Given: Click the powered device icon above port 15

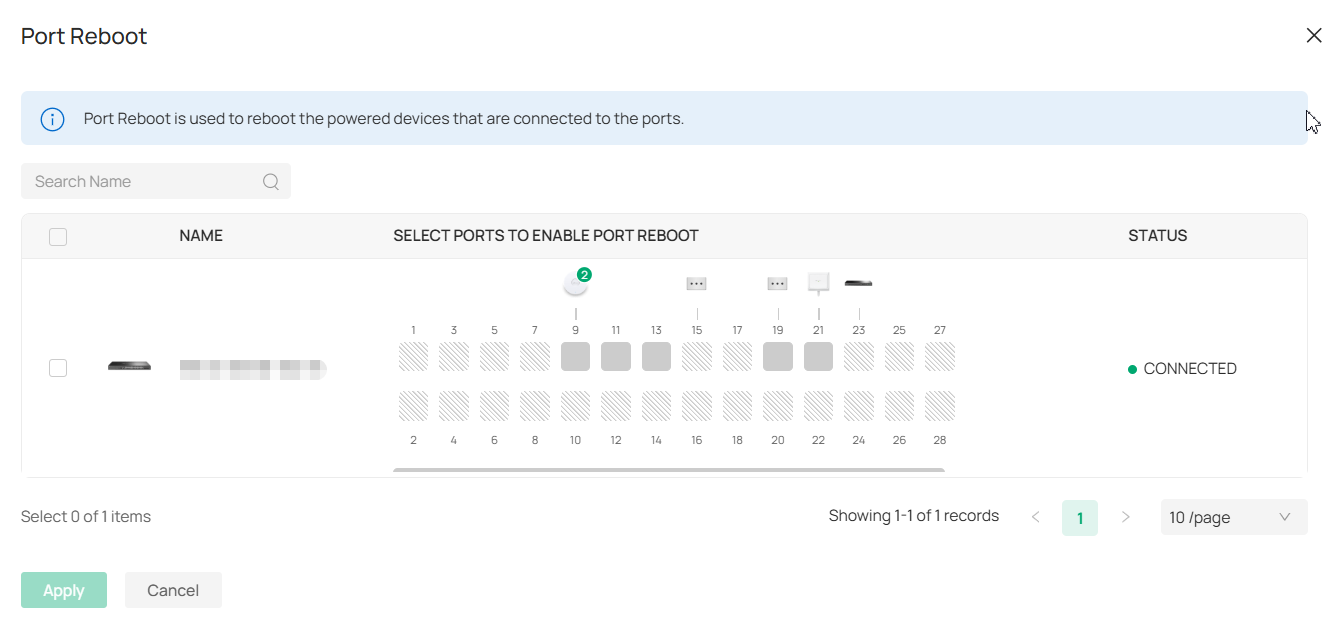Looking at the screenshot, I should coord(697,283).
